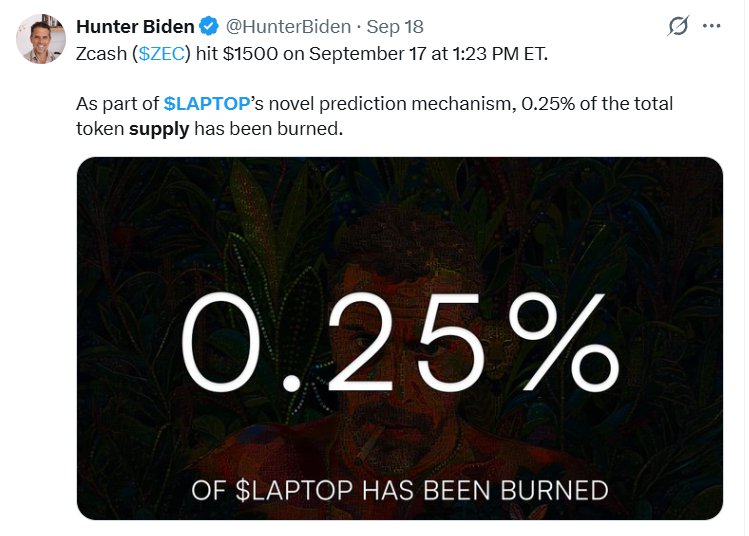The height and width of the screenshot is (536, 749).
Task: Open Hunter Biden's profile avatar
Action: tap(41, 39)
